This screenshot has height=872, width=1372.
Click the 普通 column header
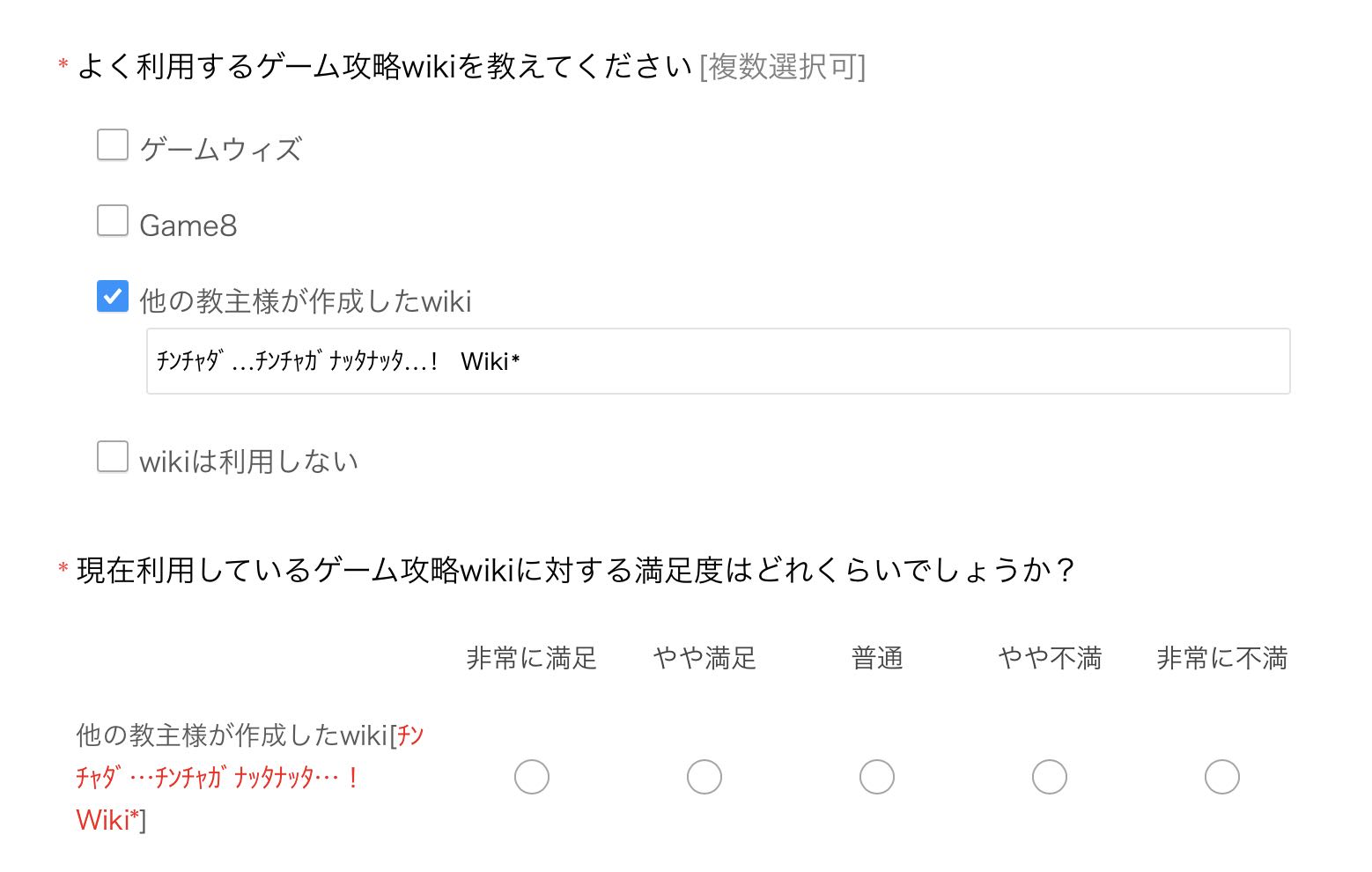point(877,658)
